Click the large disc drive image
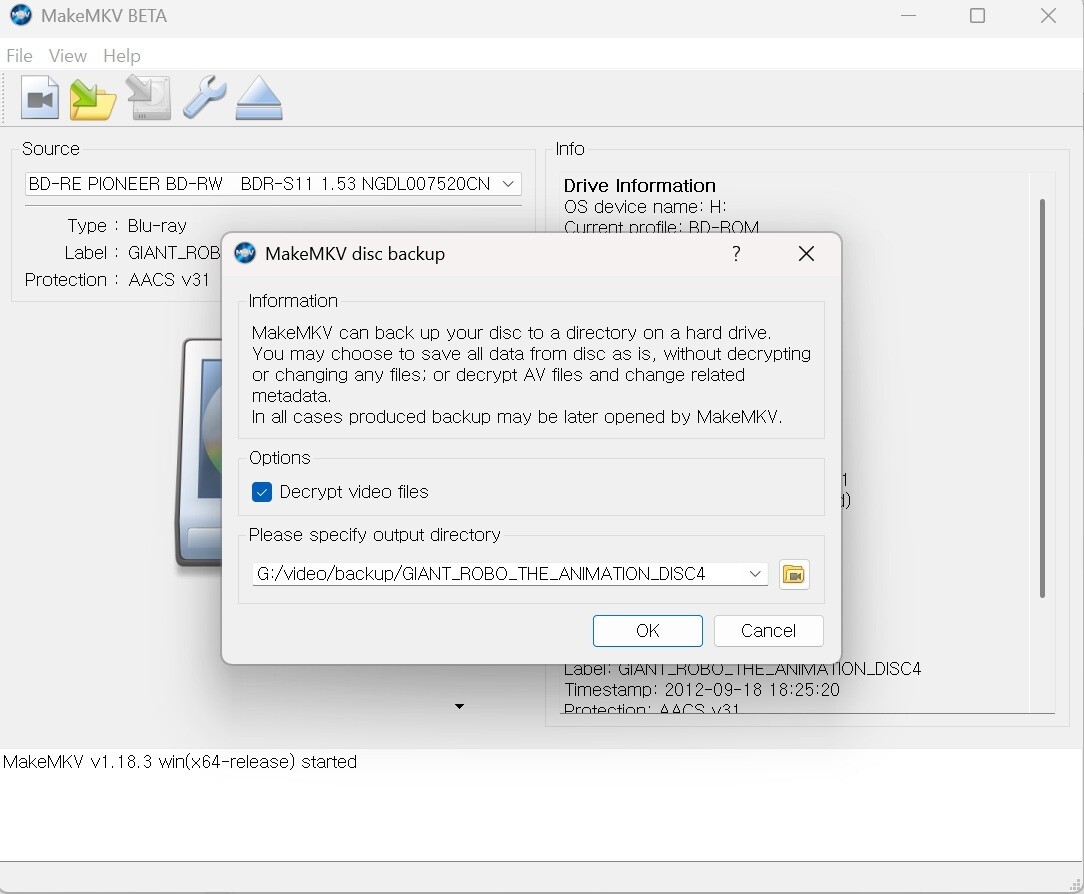The height and width of the screenshot is (894, 1084). coord(200,453)
